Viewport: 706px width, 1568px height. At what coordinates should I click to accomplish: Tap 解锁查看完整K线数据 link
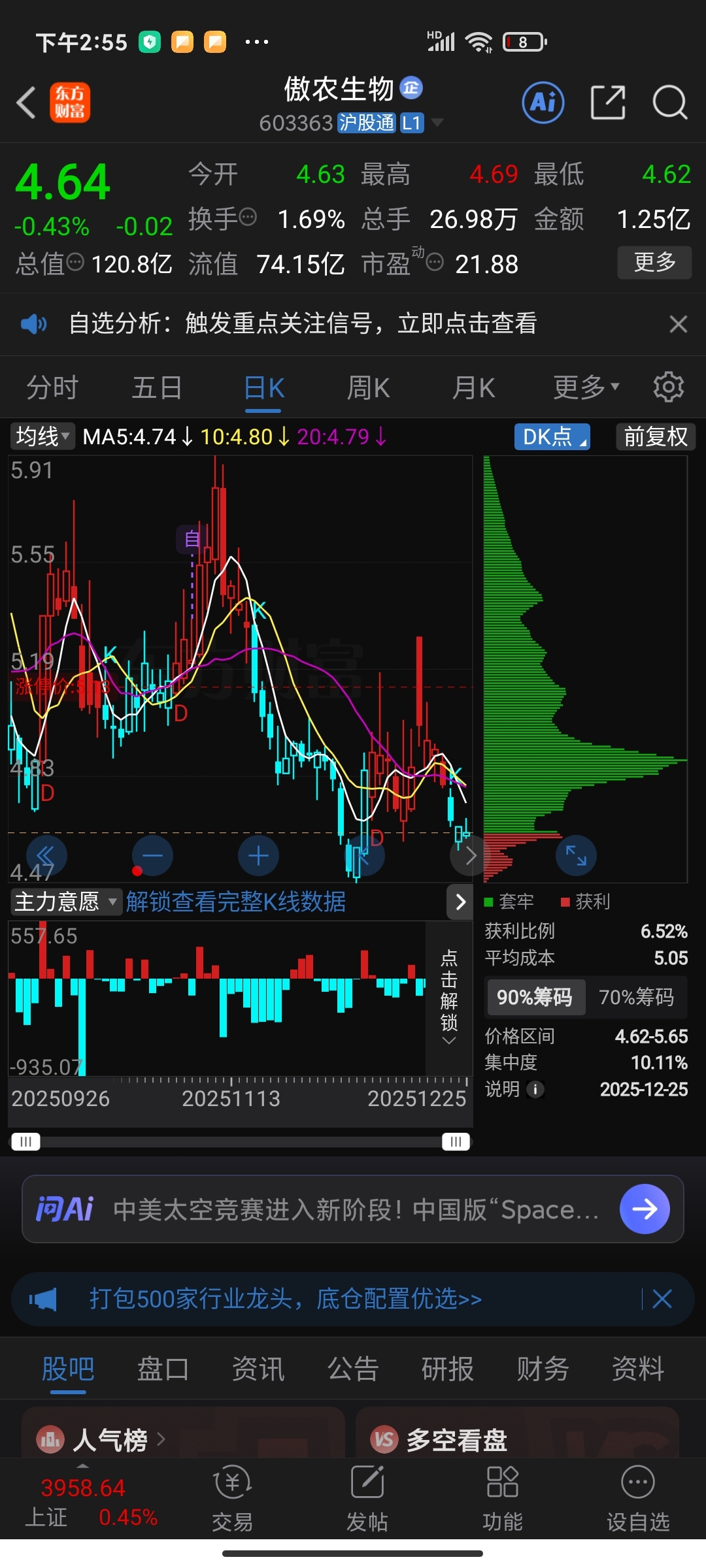236,902
